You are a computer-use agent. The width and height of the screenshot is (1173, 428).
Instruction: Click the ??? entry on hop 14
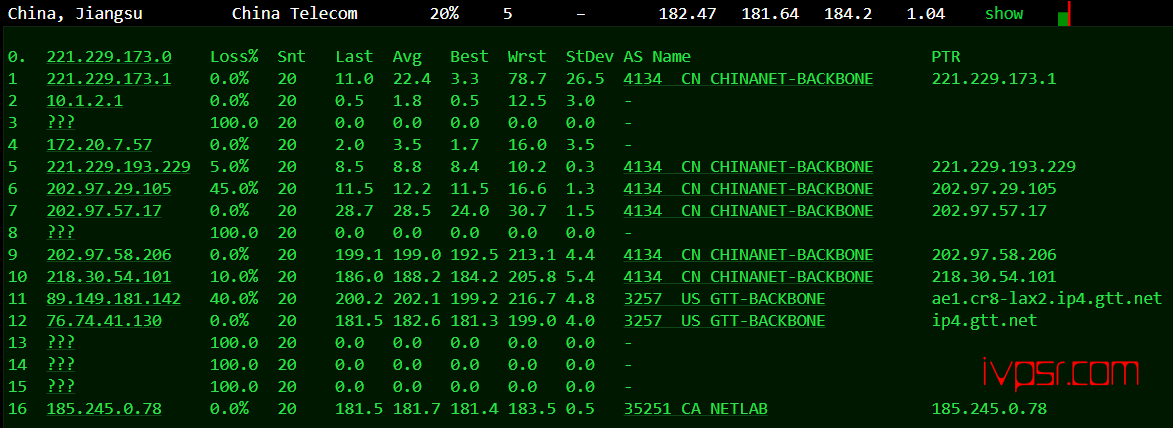(61, 365)
